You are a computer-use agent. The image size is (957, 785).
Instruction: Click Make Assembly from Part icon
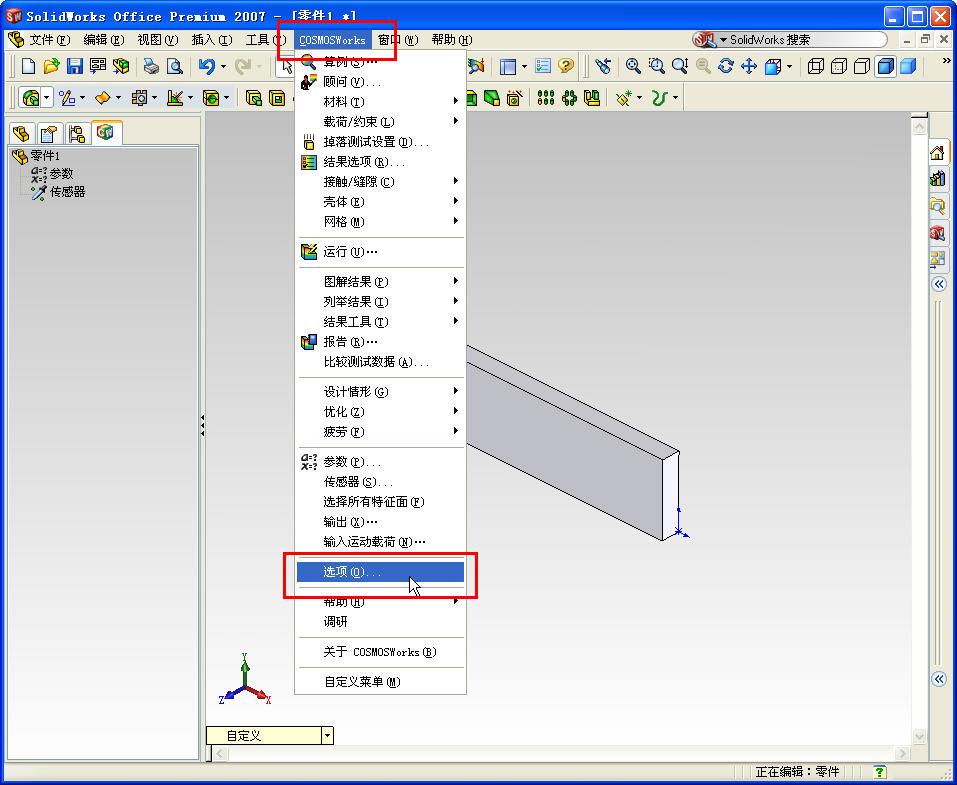[x=121, y=66]
